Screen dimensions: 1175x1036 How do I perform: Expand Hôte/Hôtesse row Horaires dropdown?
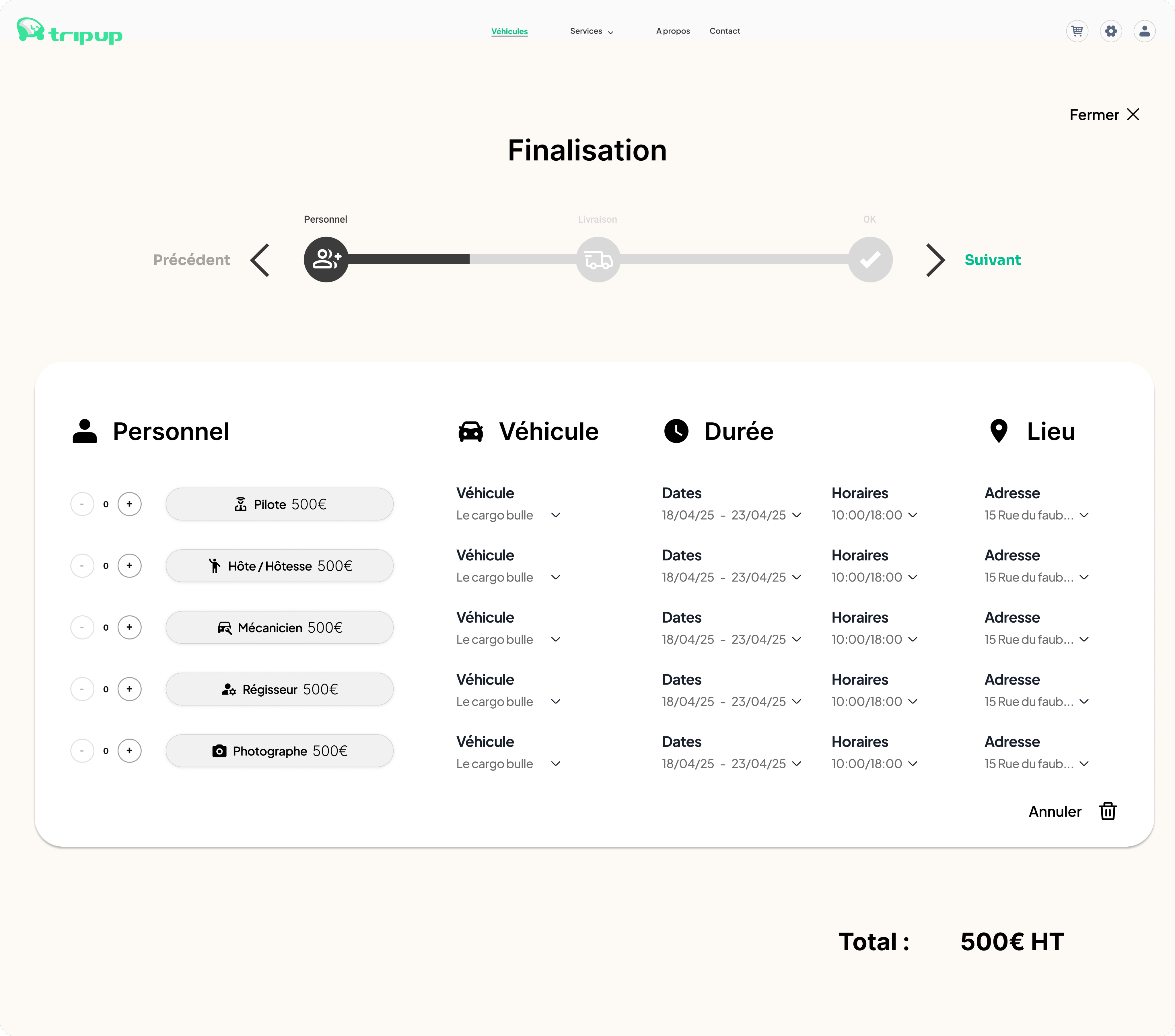tap(912, 577)
